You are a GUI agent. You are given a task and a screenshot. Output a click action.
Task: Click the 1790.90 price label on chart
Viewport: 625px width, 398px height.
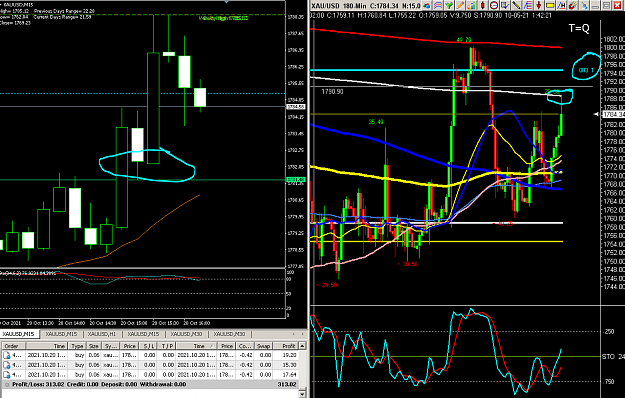(x=332, y=92)
